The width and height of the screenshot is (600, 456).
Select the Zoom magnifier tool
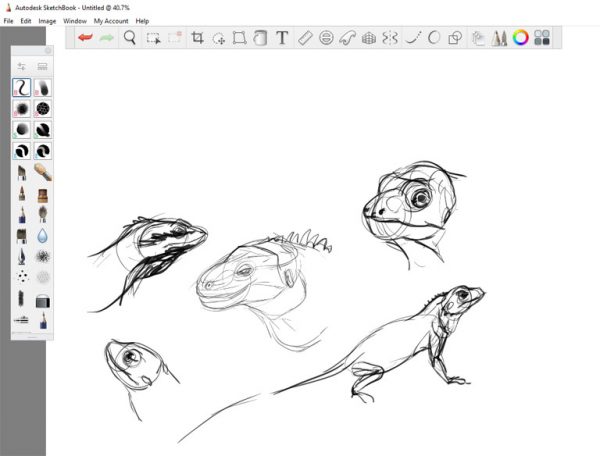point(130,38)
